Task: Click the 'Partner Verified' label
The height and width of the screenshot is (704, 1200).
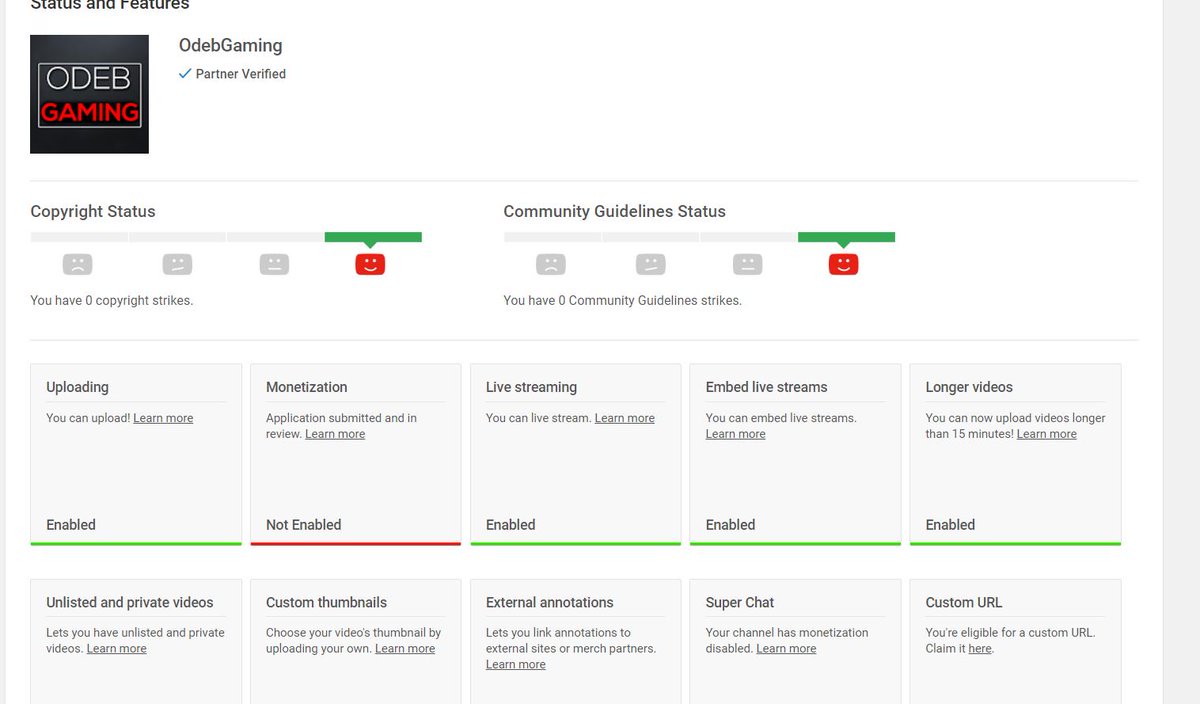Action: [241, 74]
